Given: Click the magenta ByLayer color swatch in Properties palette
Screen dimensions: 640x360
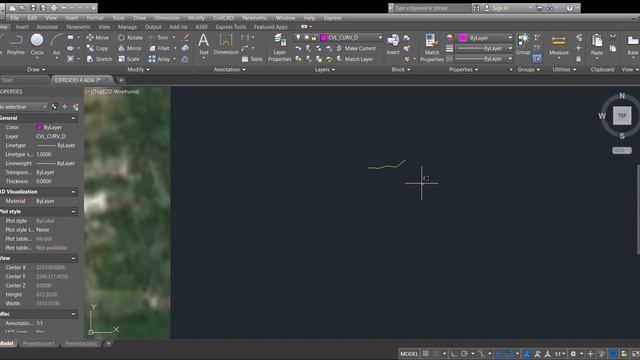Looking at the screenshot, I should [x=40, y=127].
